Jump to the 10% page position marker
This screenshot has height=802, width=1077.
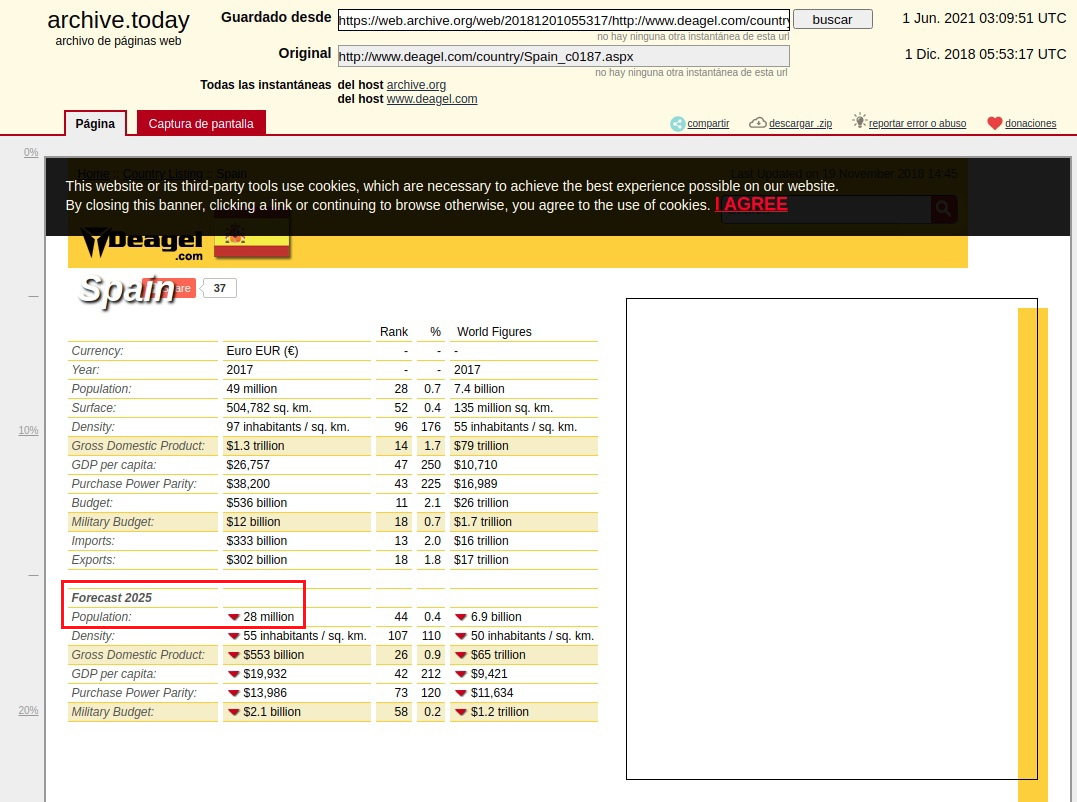pyautogui.click(x=28, y=431)
